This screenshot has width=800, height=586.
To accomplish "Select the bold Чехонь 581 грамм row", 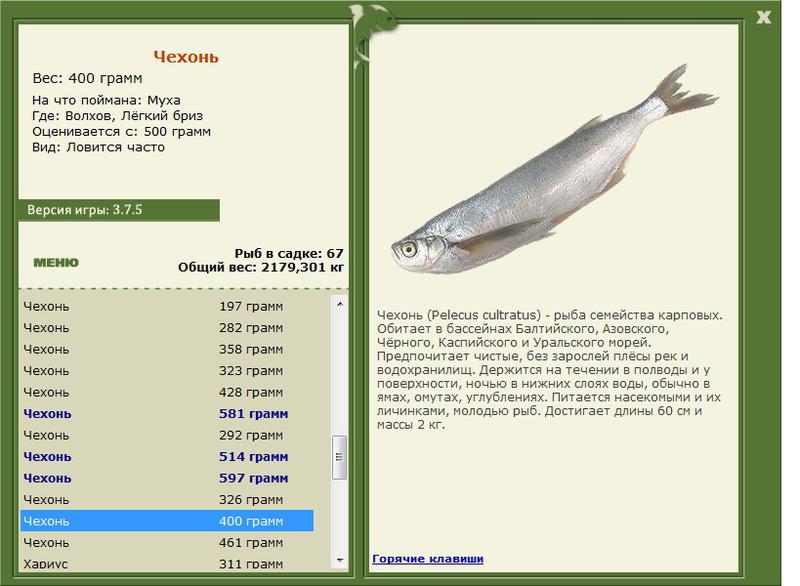I will pyautogui.click(x=167, y=414).
